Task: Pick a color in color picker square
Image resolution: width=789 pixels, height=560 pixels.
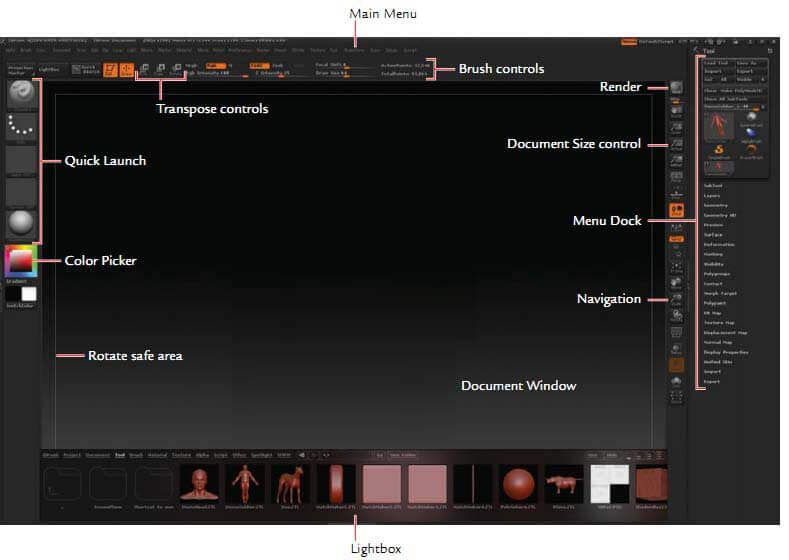Action: tap(21, 261)
